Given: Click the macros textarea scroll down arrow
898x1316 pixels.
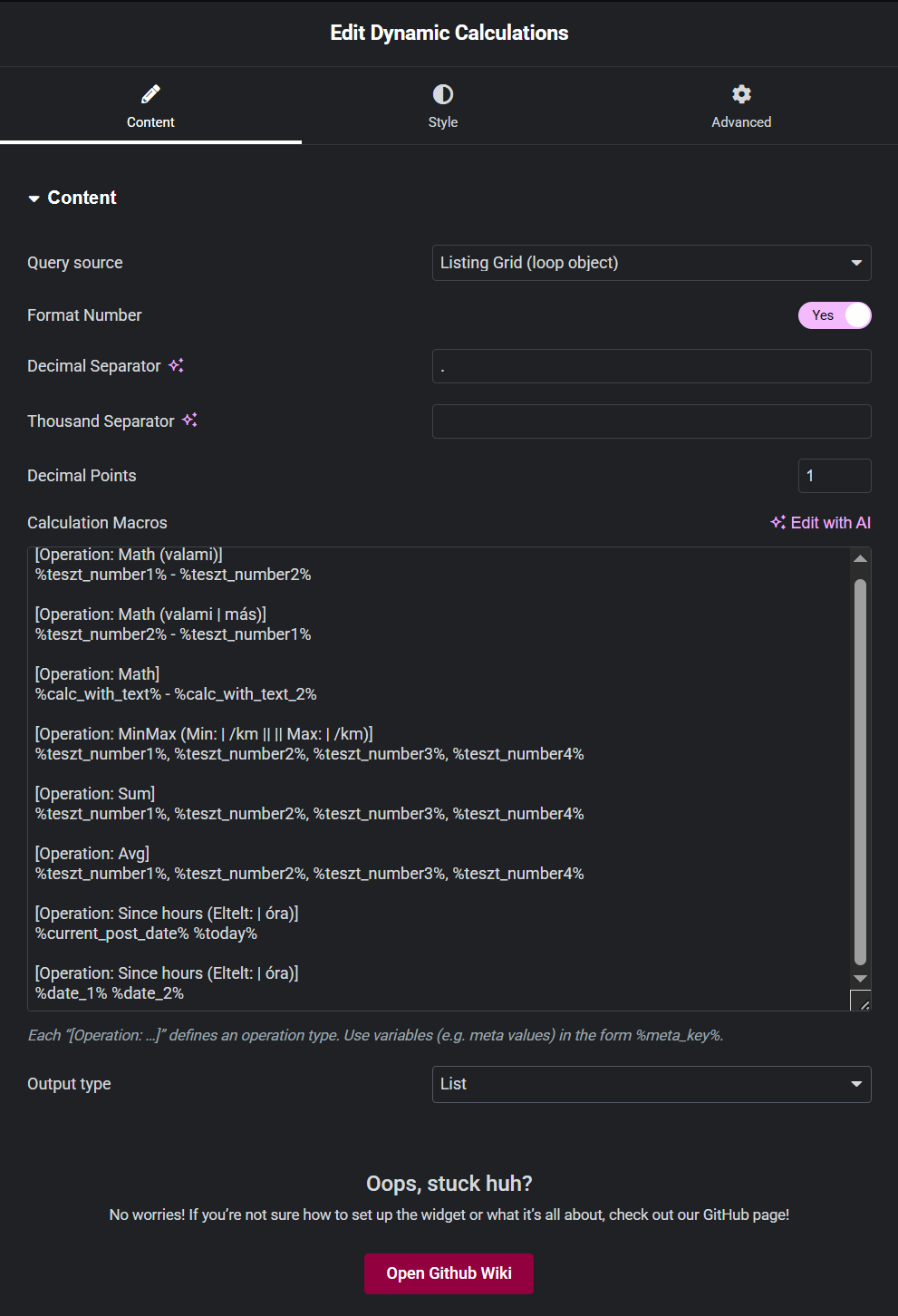Looking at the screenshot, I should pos(861,979).
